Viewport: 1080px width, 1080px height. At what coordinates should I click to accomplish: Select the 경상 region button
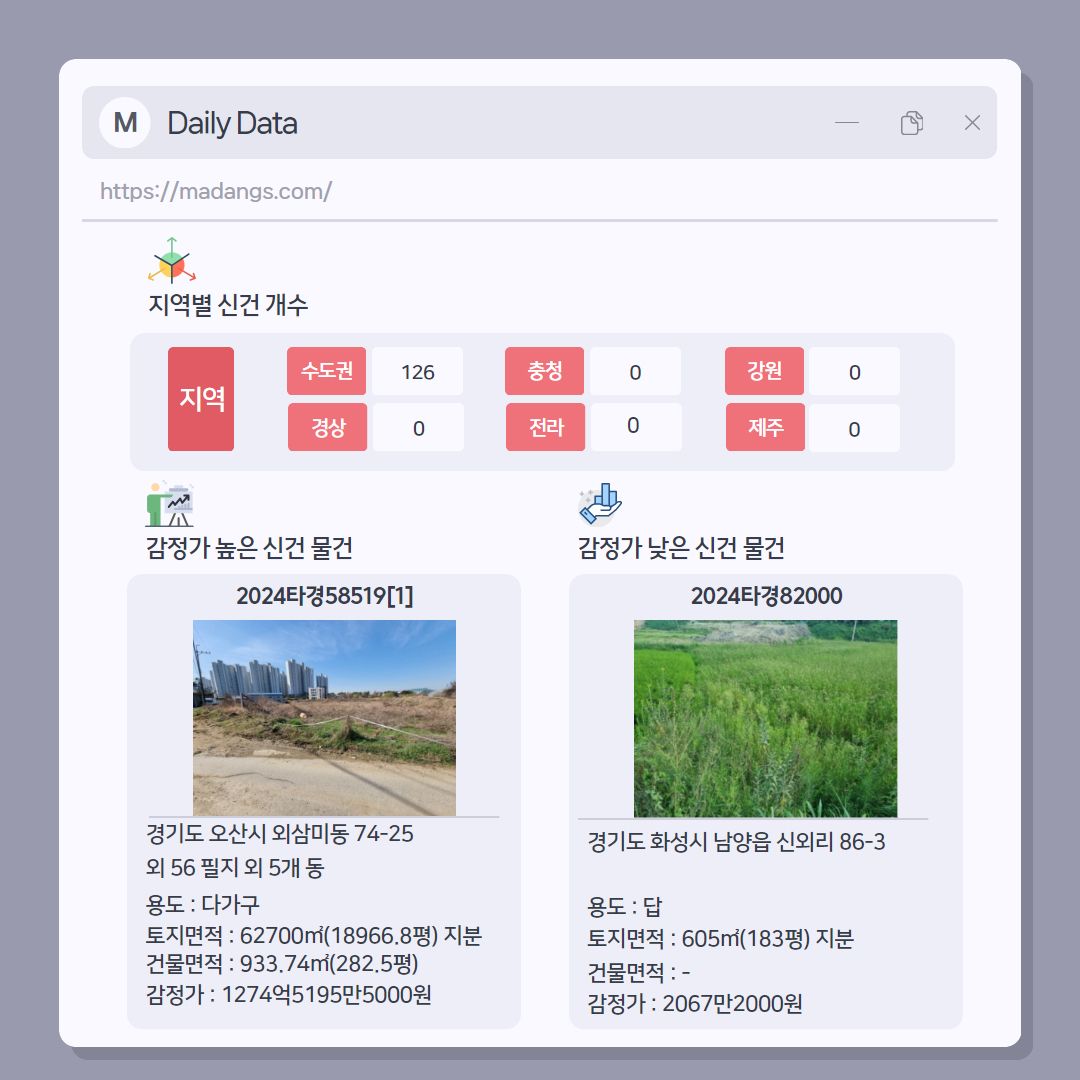click(327, 427)
